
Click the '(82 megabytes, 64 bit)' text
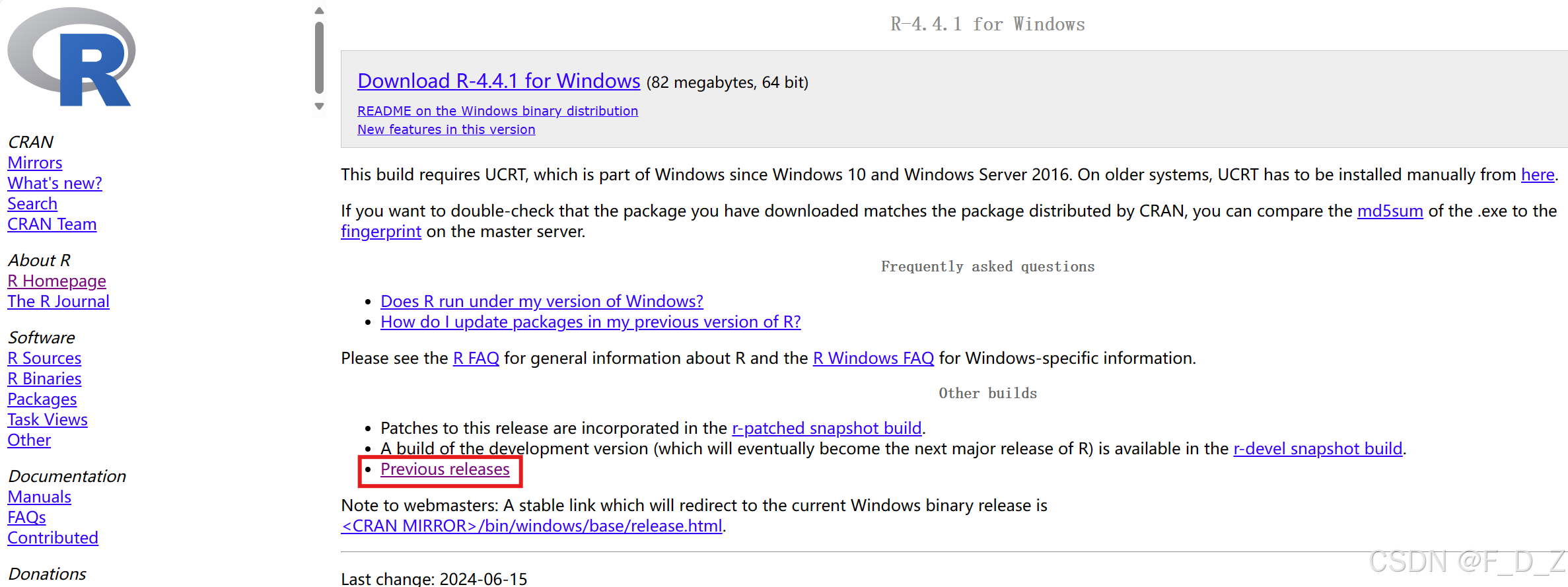pos(727,83)
